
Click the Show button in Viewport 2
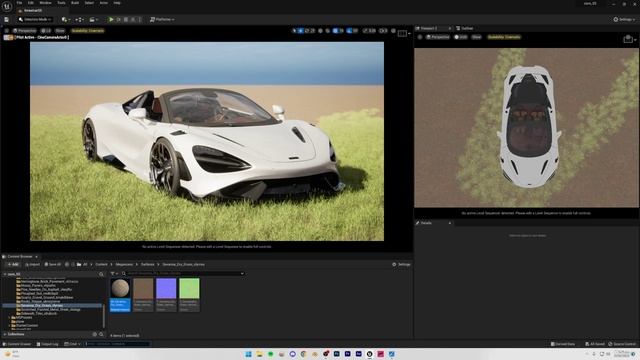pyautogui.click(x=476, y=37)
